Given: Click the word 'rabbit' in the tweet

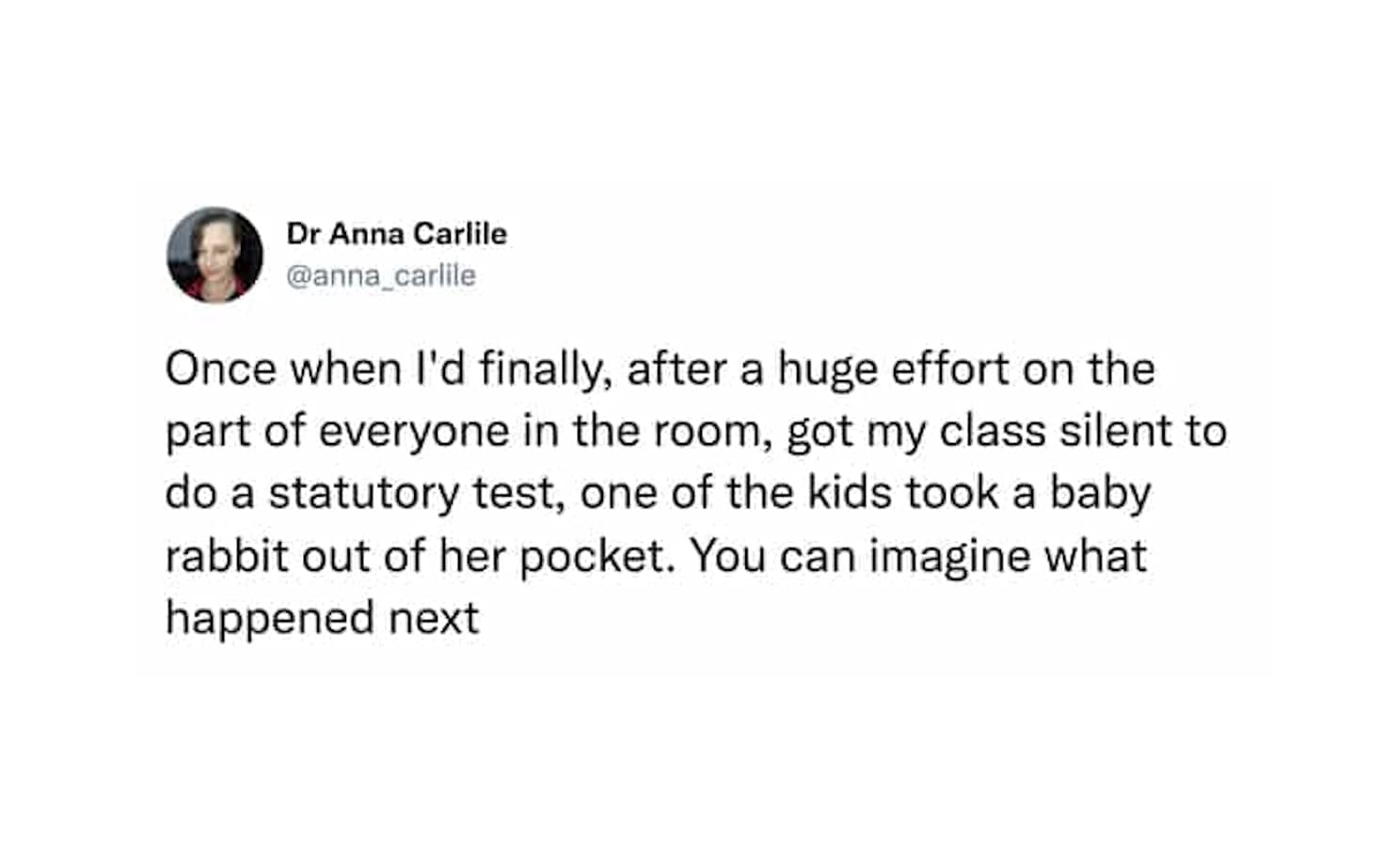Looking at the screenshot, I should pyautogui.click(x=226, y=555).
